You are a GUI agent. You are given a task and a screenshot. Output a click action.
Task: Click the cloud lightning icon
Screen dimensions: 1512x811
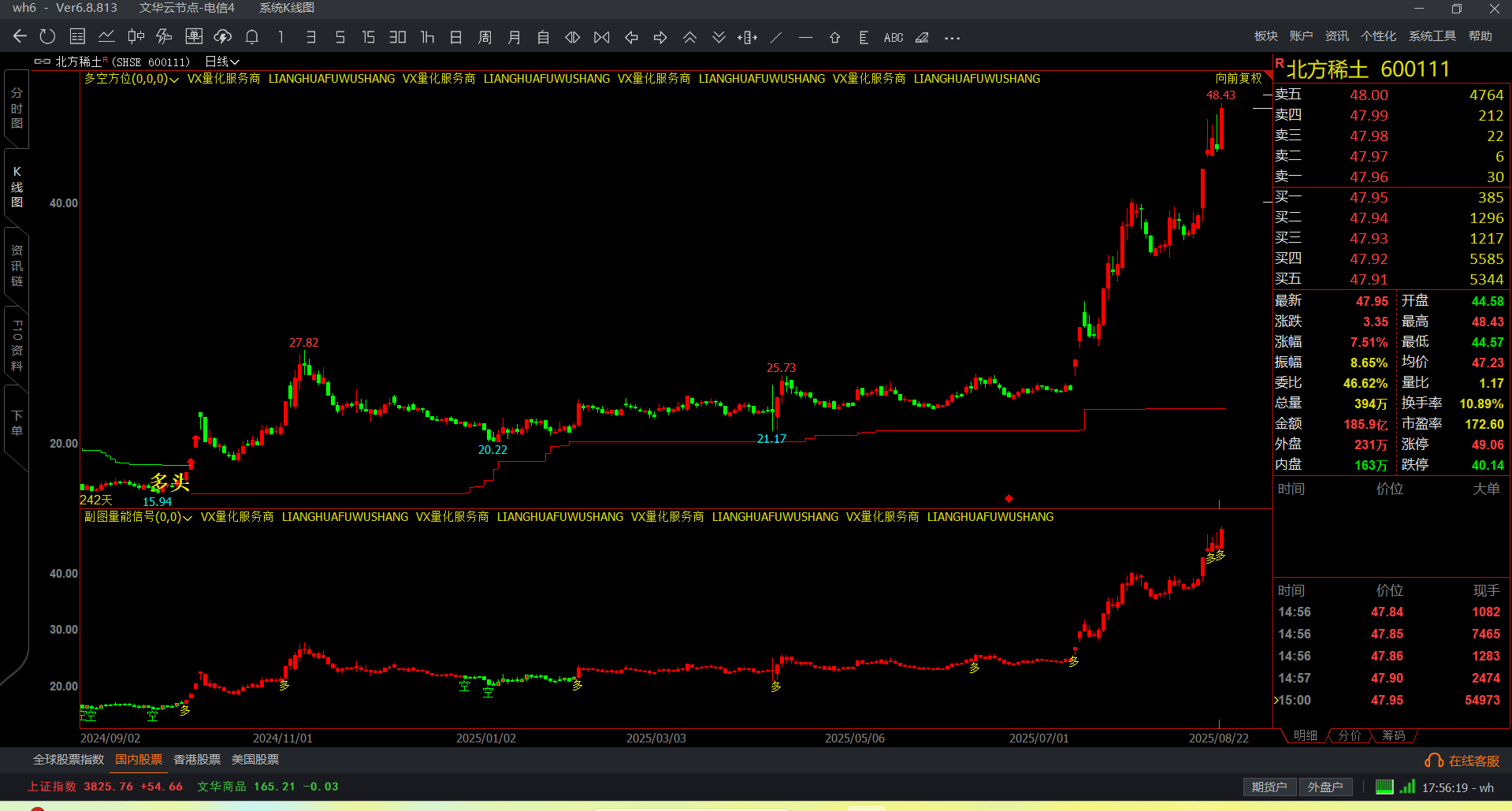click(x=223, y=36)
